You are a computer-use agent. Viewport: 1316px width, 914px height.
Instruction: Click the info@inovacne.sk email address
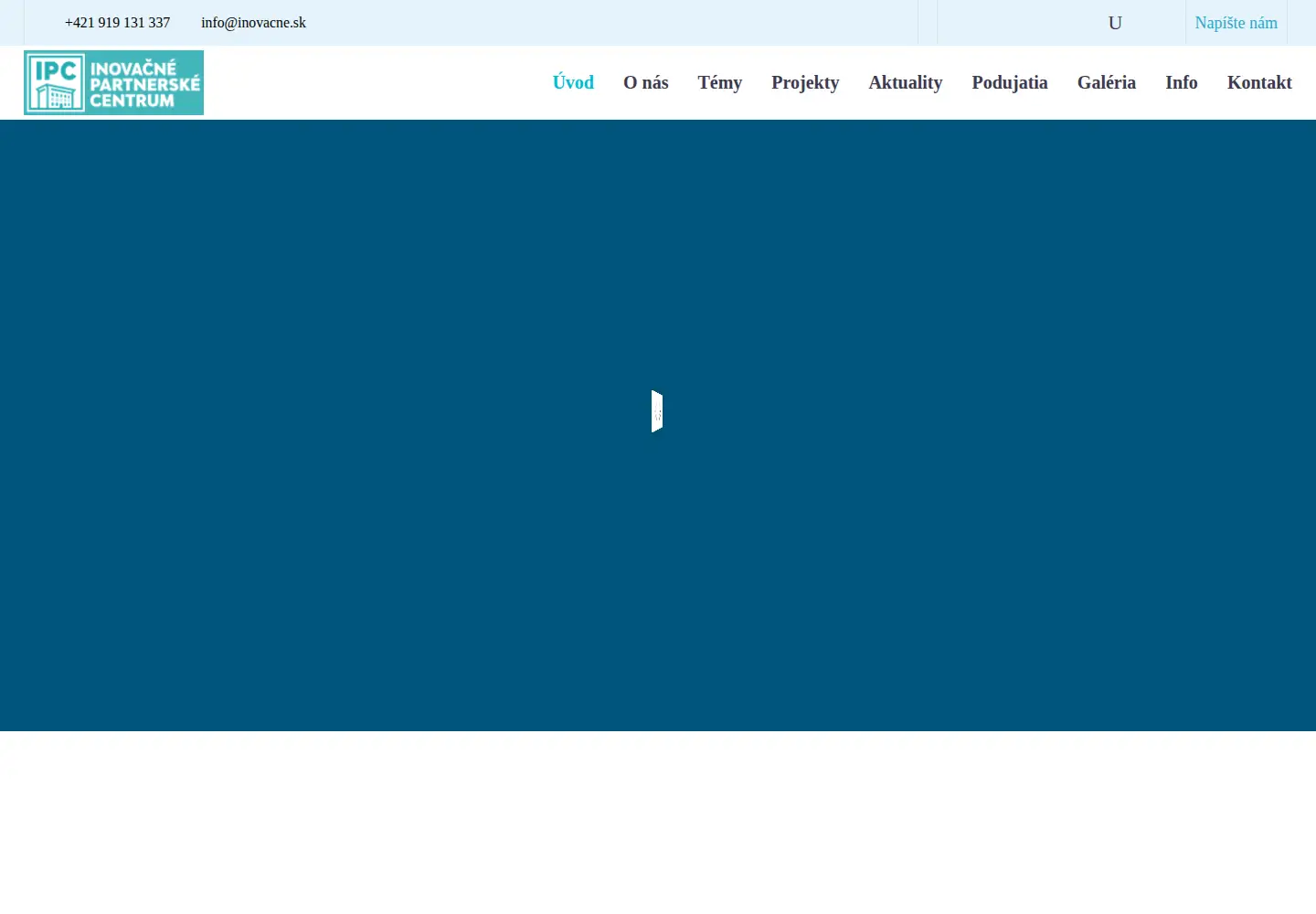point(253,23)
